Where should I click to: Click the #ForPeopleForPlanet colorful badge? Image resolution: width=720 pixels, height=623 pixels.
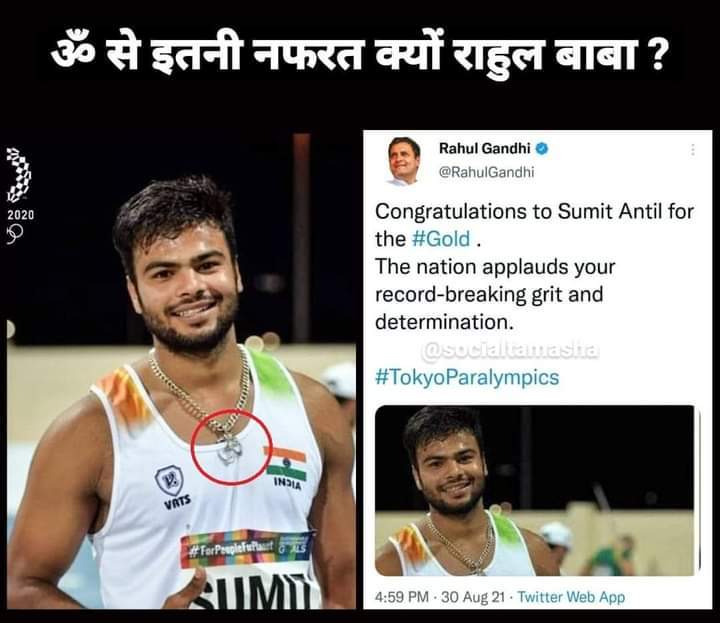coord(247,547)
